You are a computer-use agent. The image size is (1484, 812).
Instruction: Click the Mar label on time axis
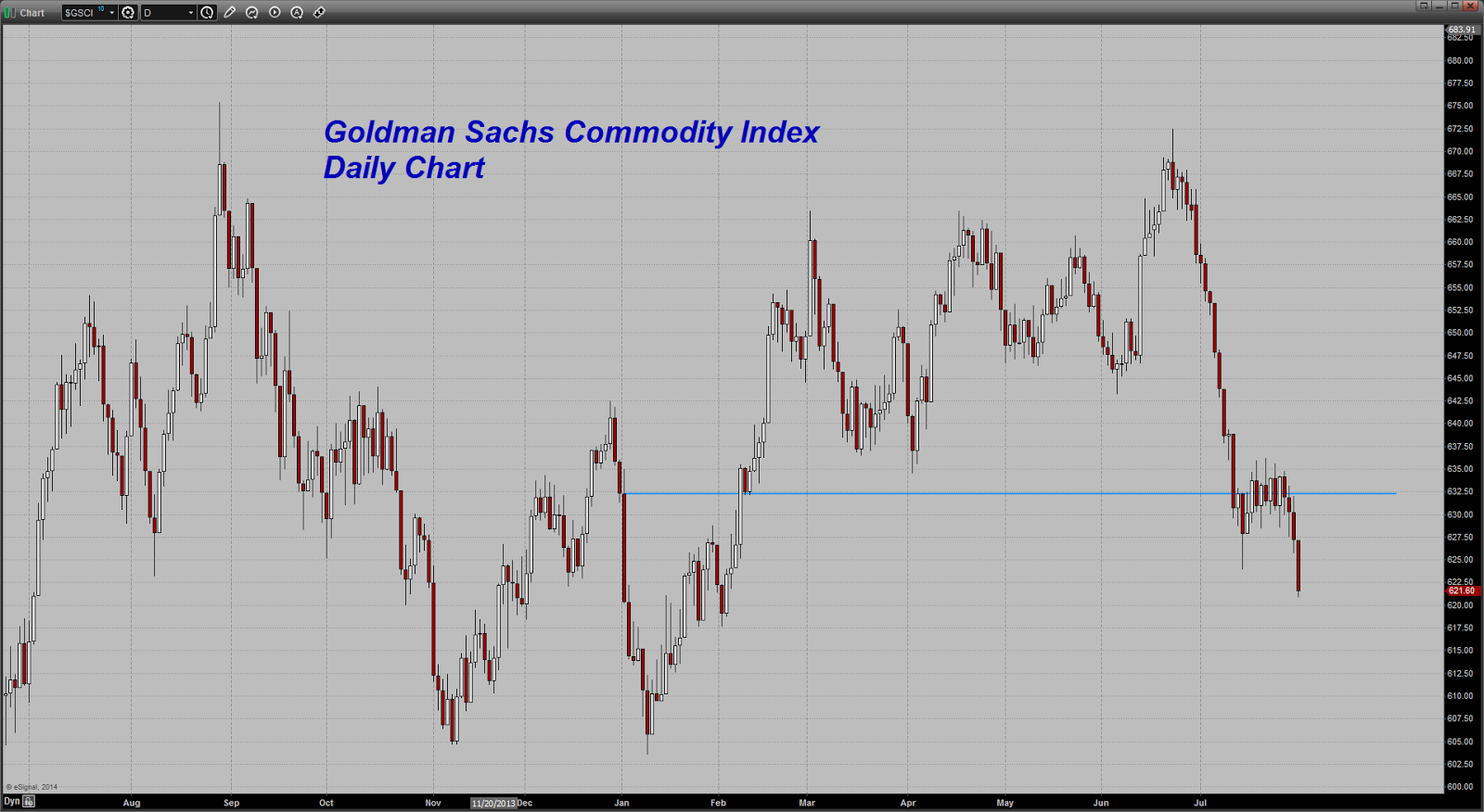[x=807, y=803]
